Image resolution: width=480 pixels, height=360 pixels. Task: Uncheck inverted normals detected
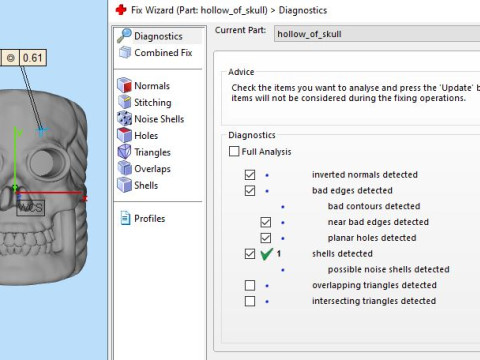(250, 175)
